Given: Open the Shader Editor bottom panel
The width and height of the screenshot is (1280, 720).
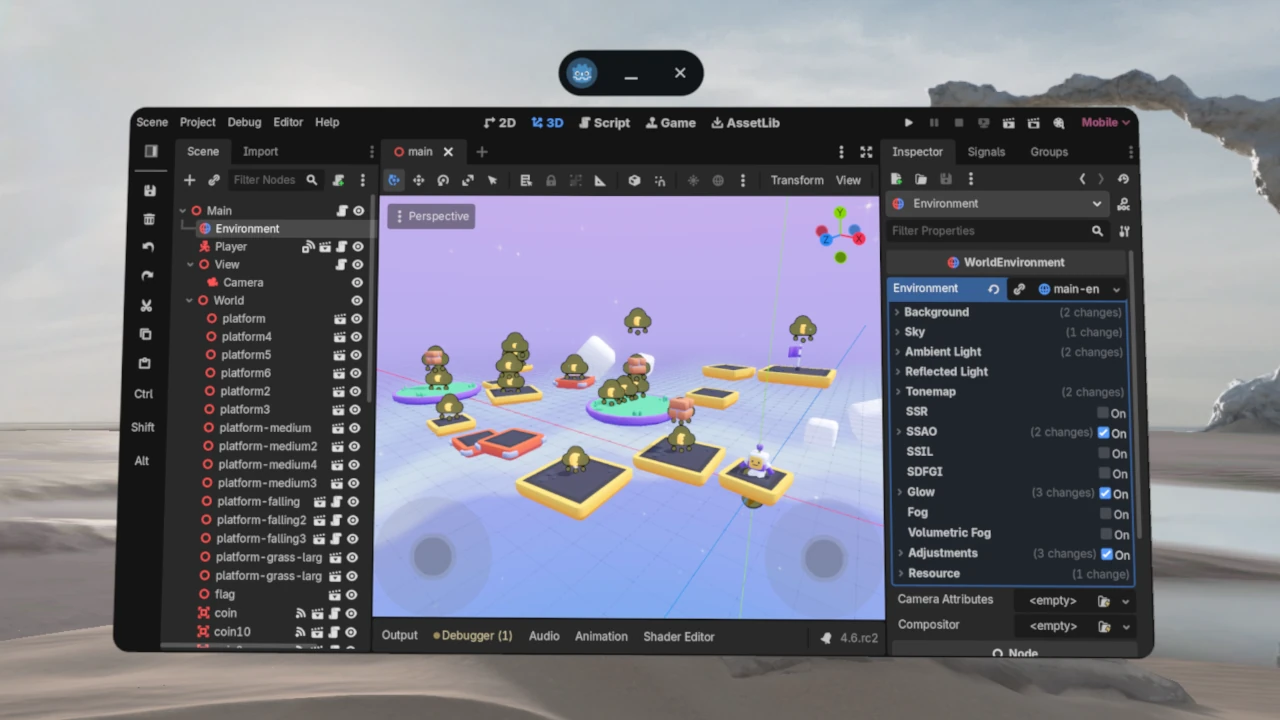Looking at the screenshot, I should point(678,636).
